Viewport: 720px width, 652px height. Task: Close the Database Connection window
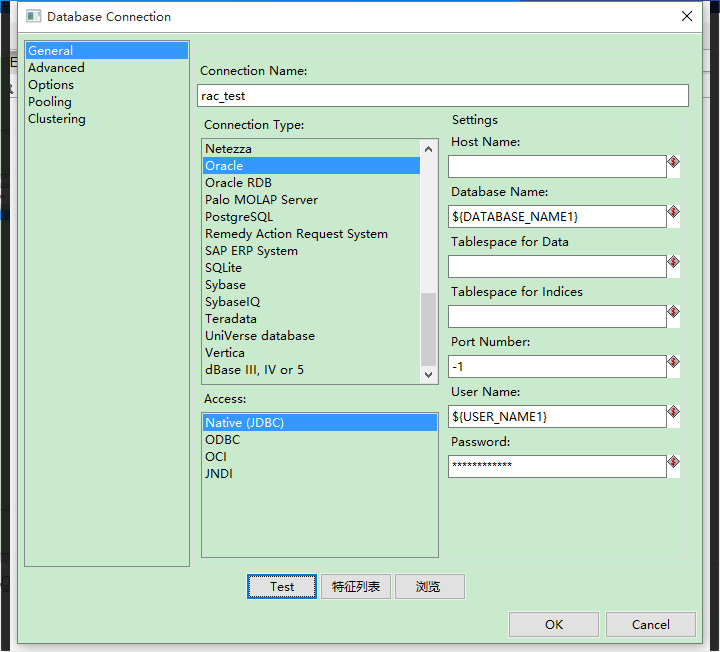[x=686, y=17]
